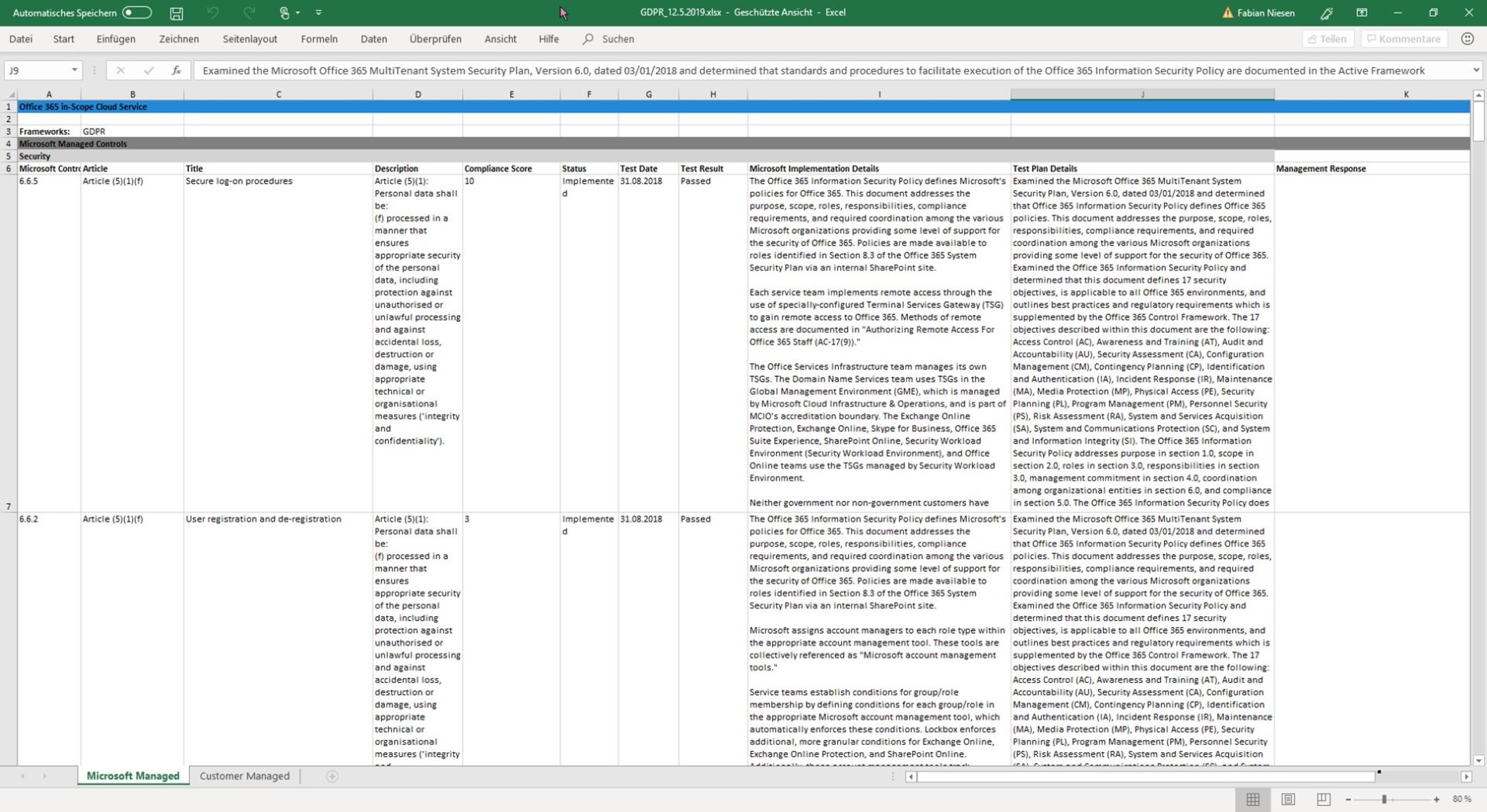This screenshot has height=812, width=1487.
Task: Click the 80 % zoom level
Action: [x=1461, y=800]
